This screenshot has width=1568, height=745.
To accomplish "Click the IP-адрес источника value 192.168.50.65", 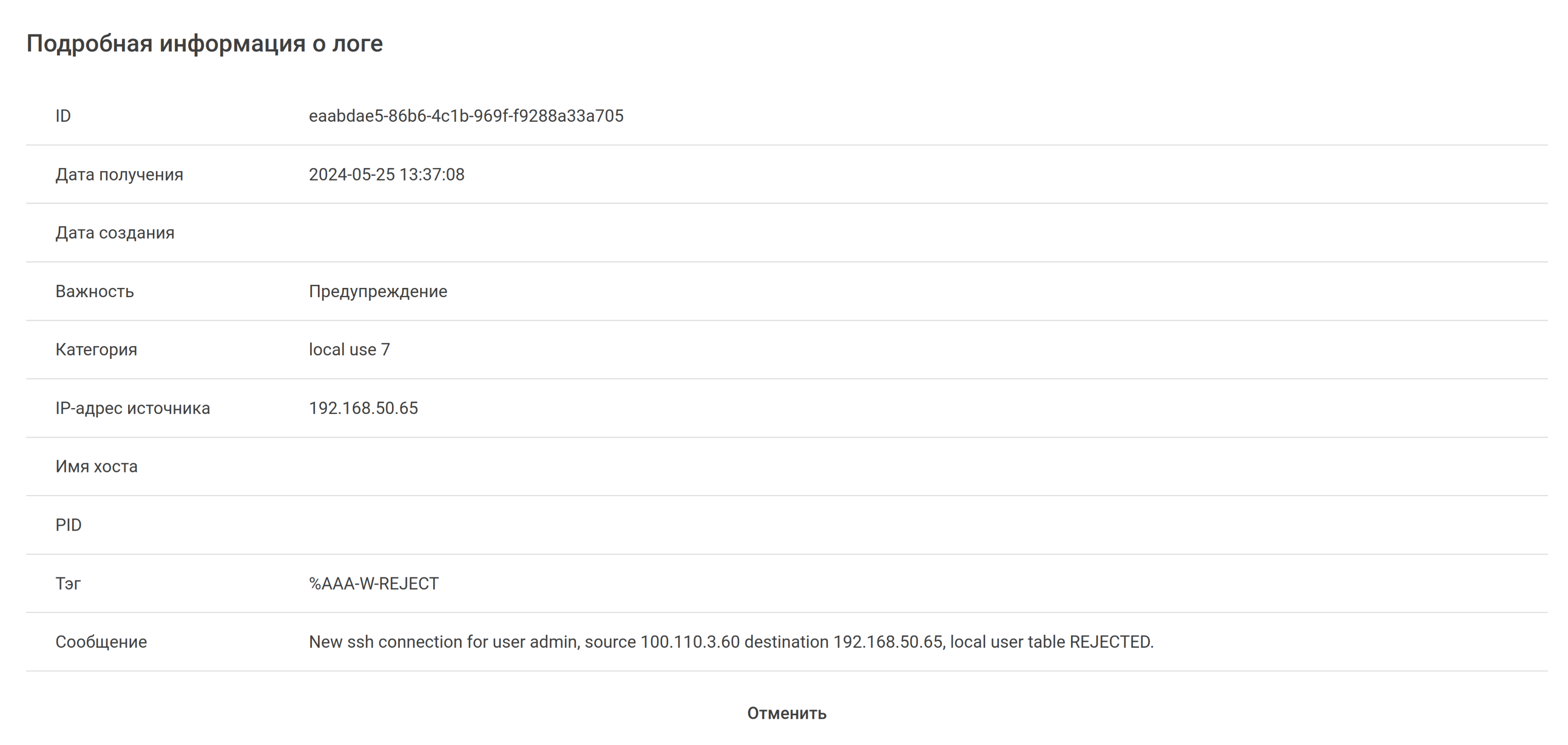I will coord(363,408).
